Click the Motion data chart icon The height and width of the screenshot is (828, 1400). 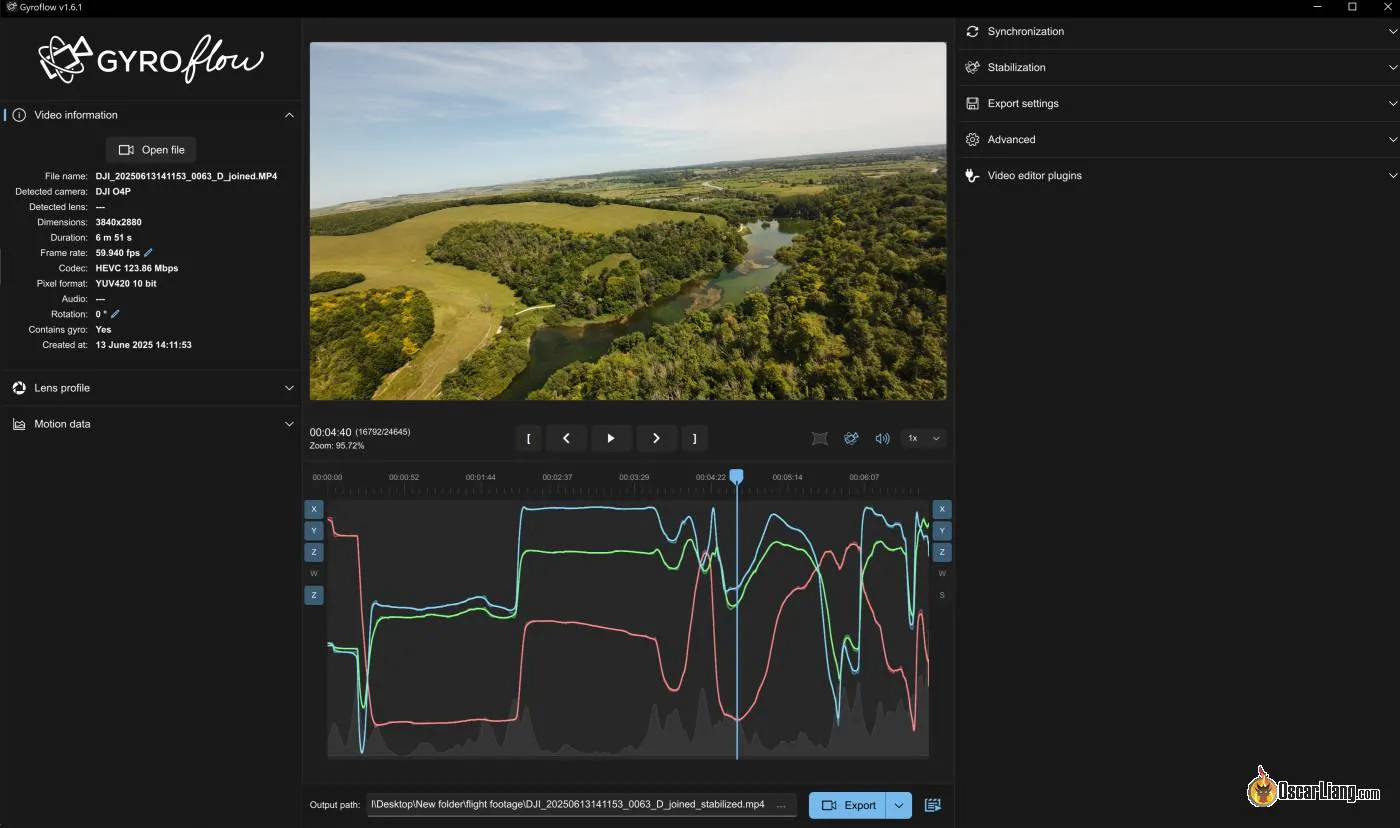(x=19, y=424)
